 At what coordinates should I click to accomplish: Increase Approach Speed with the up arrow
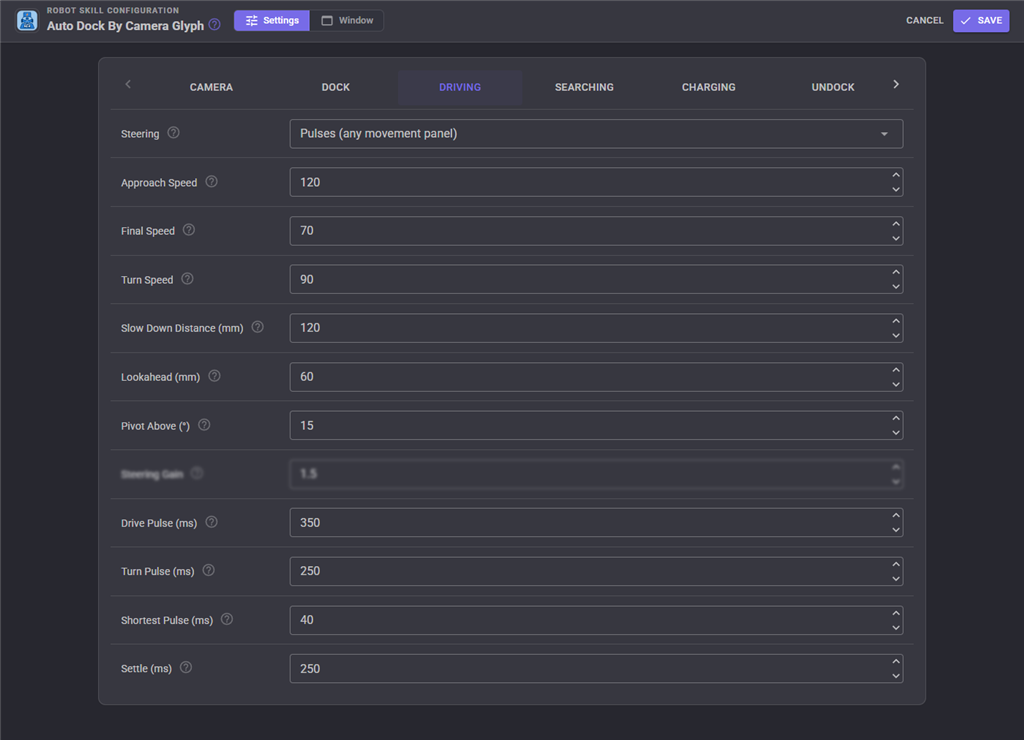click(896, 175)
